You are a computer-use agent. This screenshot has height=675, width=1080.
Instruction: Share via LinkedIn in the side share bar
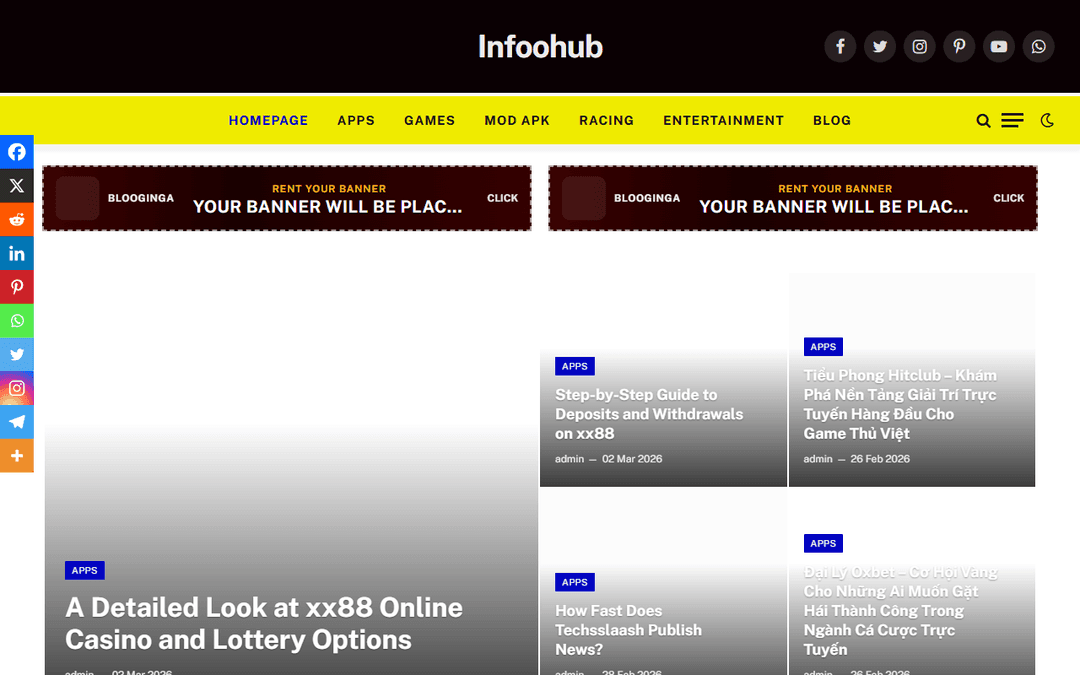[17, 253]
